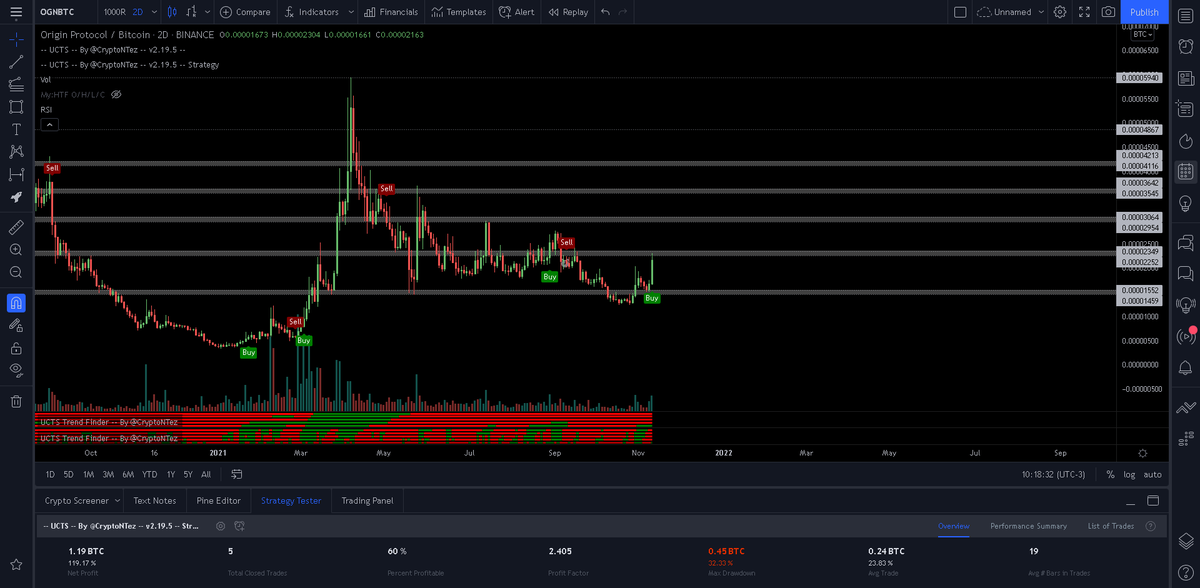
Task: Open indicator Templates
Action: tap(458, 12)
